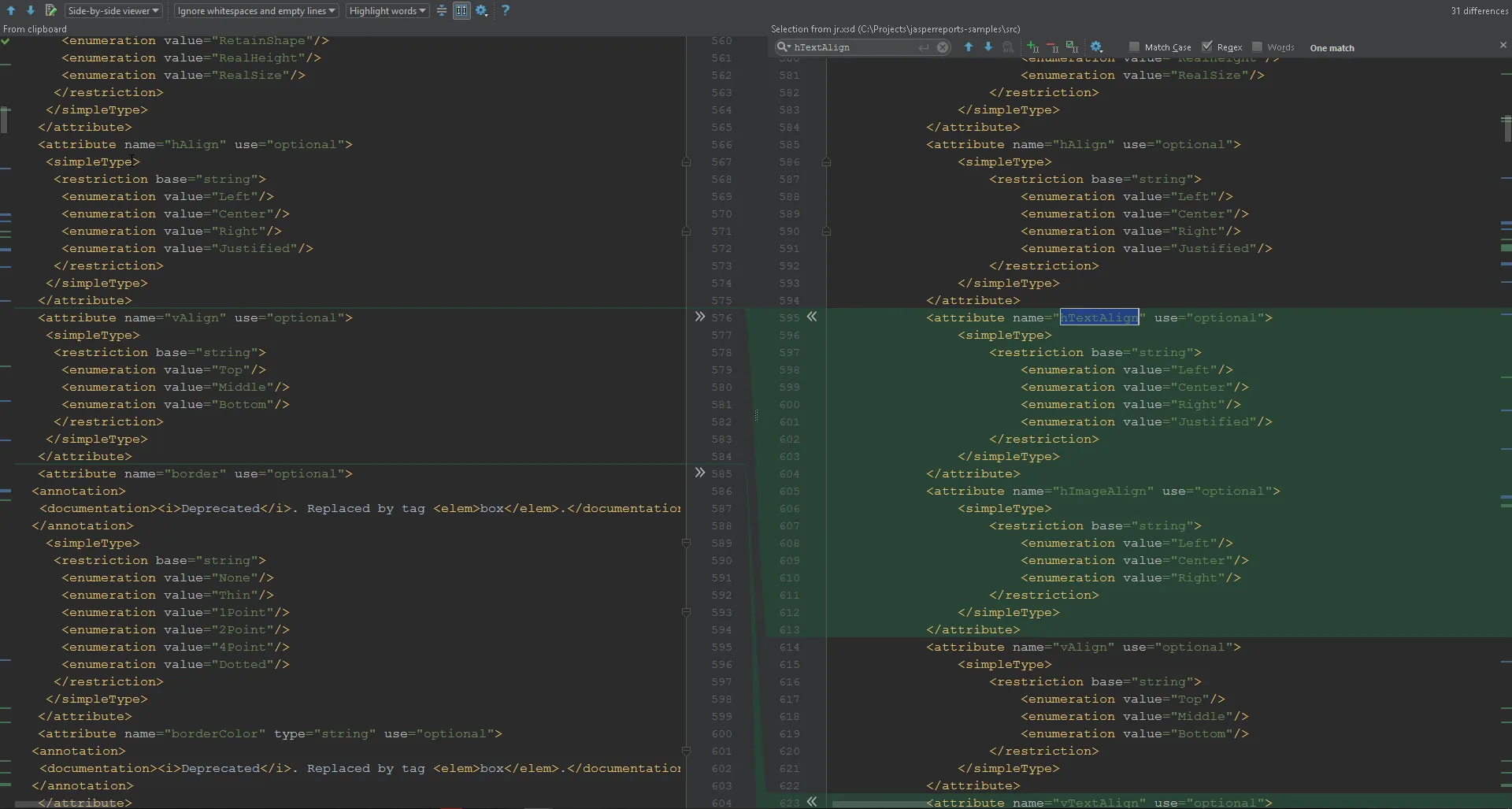Open the help question mark
The width and height of the screenshot is (1512, 809).
[506, 10]
